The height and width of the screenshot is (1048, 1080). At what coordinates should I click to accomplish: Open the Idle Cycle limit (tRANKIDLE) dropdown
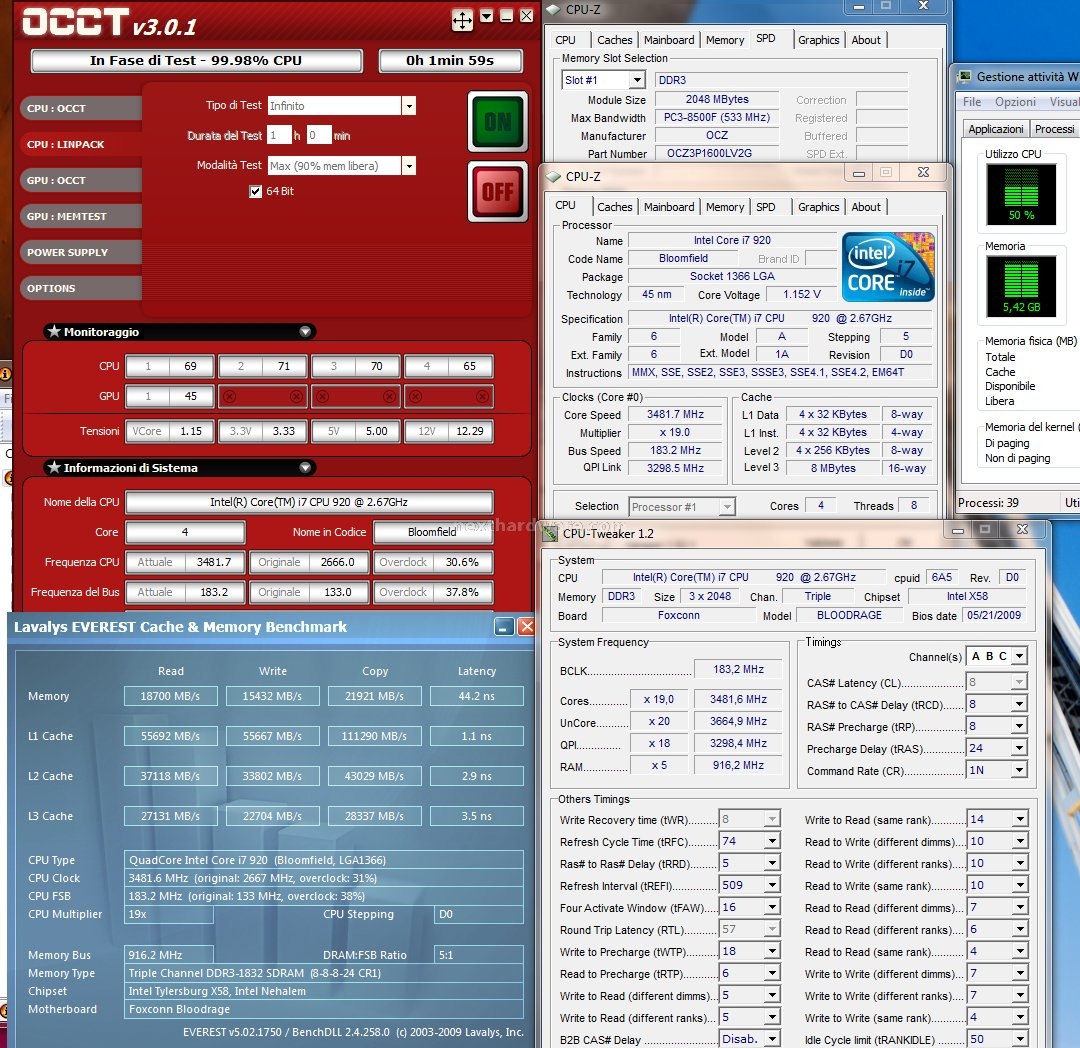tap(1020, 1039)
